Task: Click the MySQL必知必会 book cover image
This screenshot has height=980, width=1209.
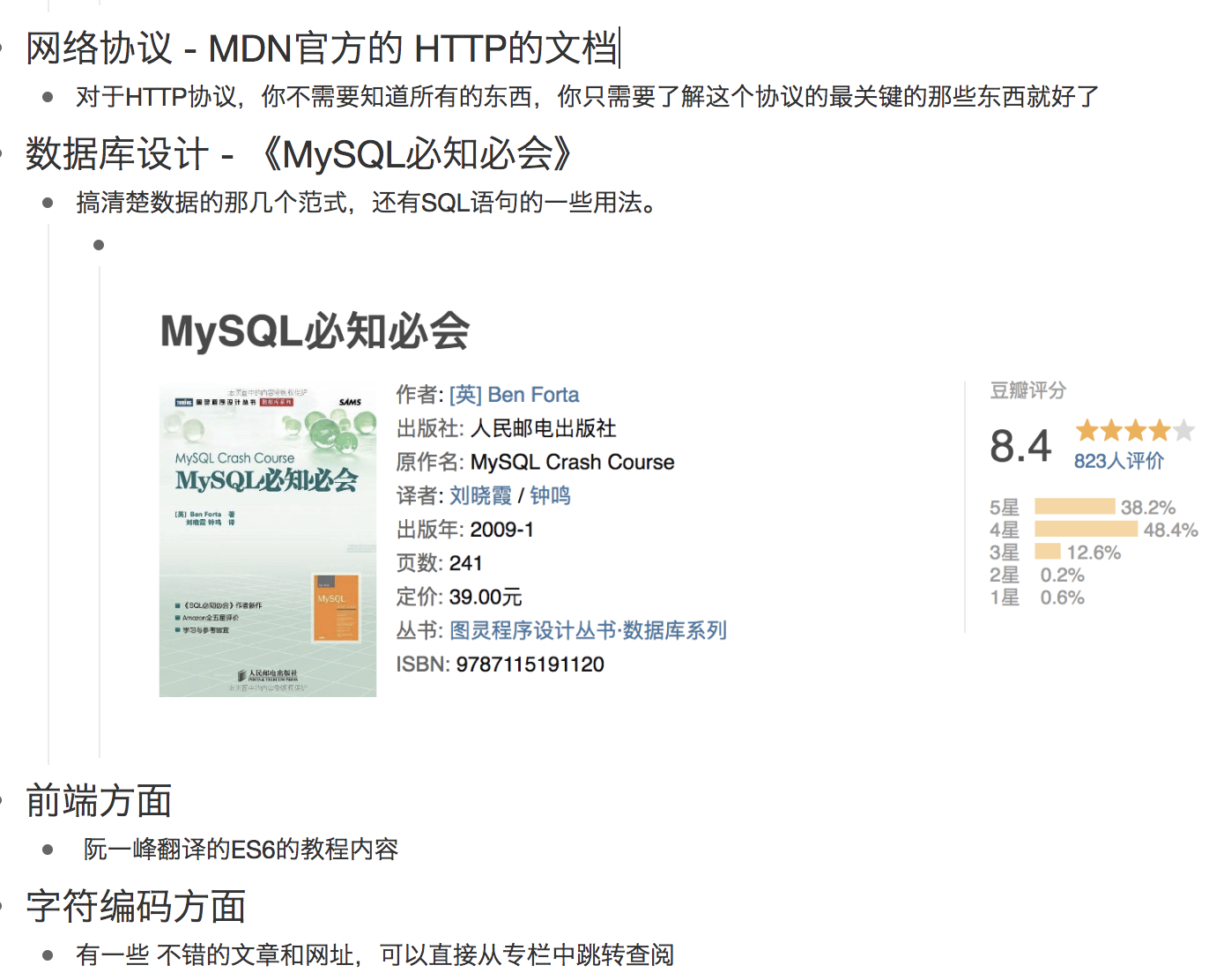Action: coord(267,540)
